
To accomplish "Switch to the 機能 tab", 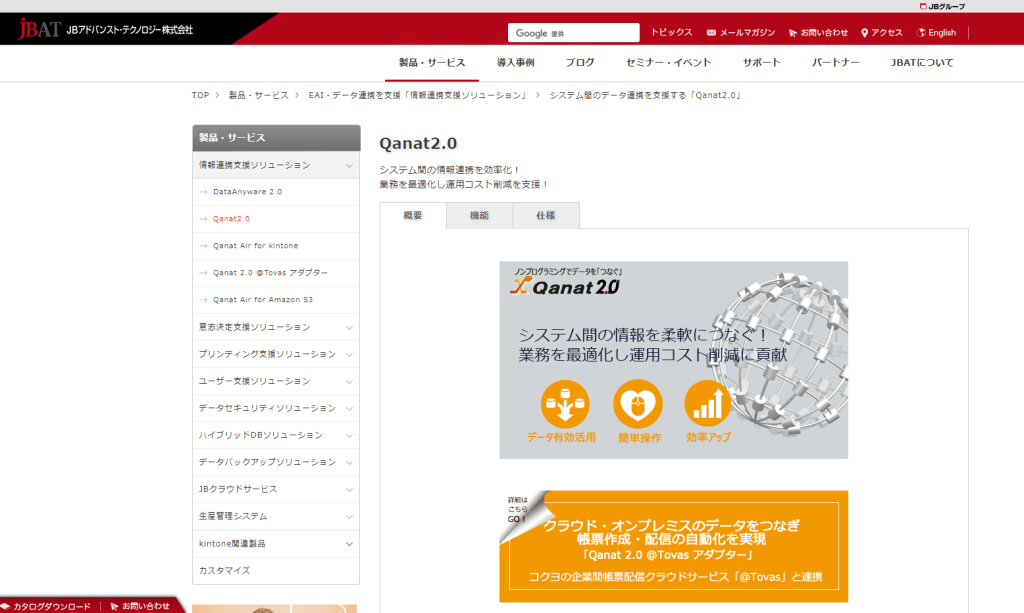I will pyautogui.click(x=479, y=215).
